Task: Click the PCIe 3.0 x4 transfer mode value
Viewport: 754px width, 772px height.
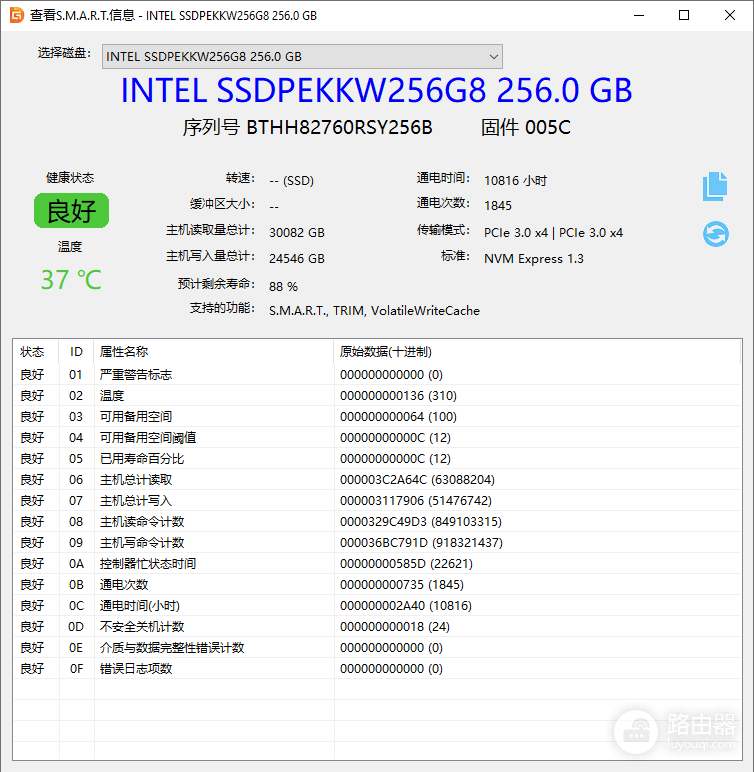Action: [x=554, y=232]
